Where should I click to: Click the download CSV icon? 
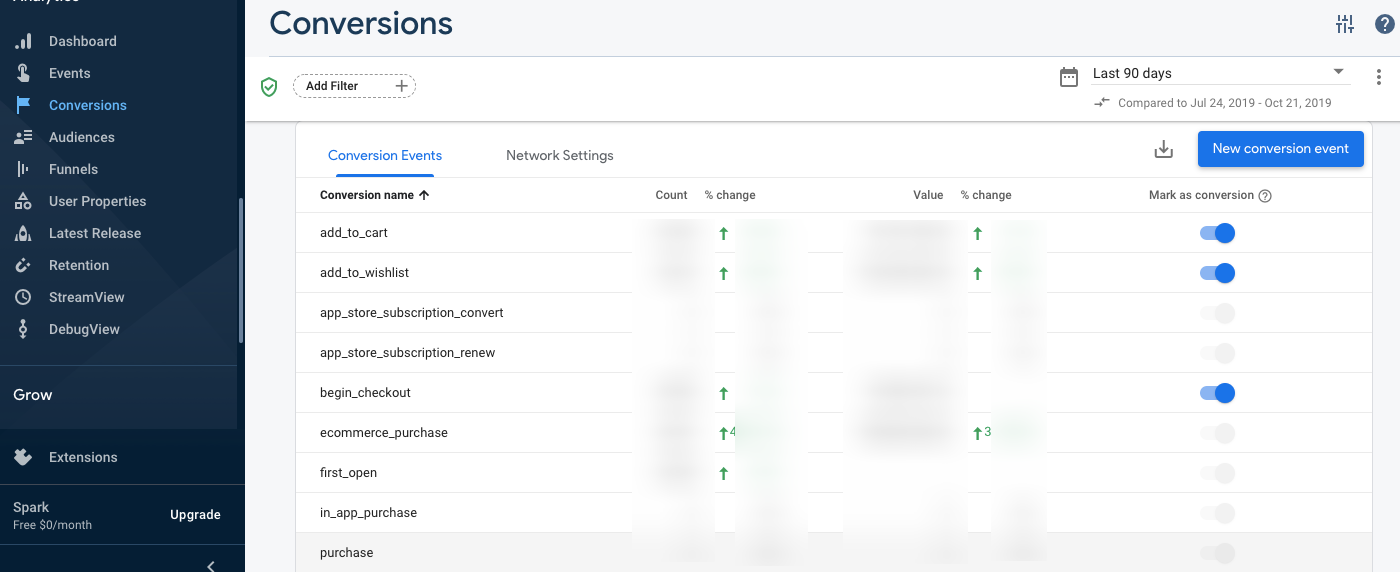1163,149
